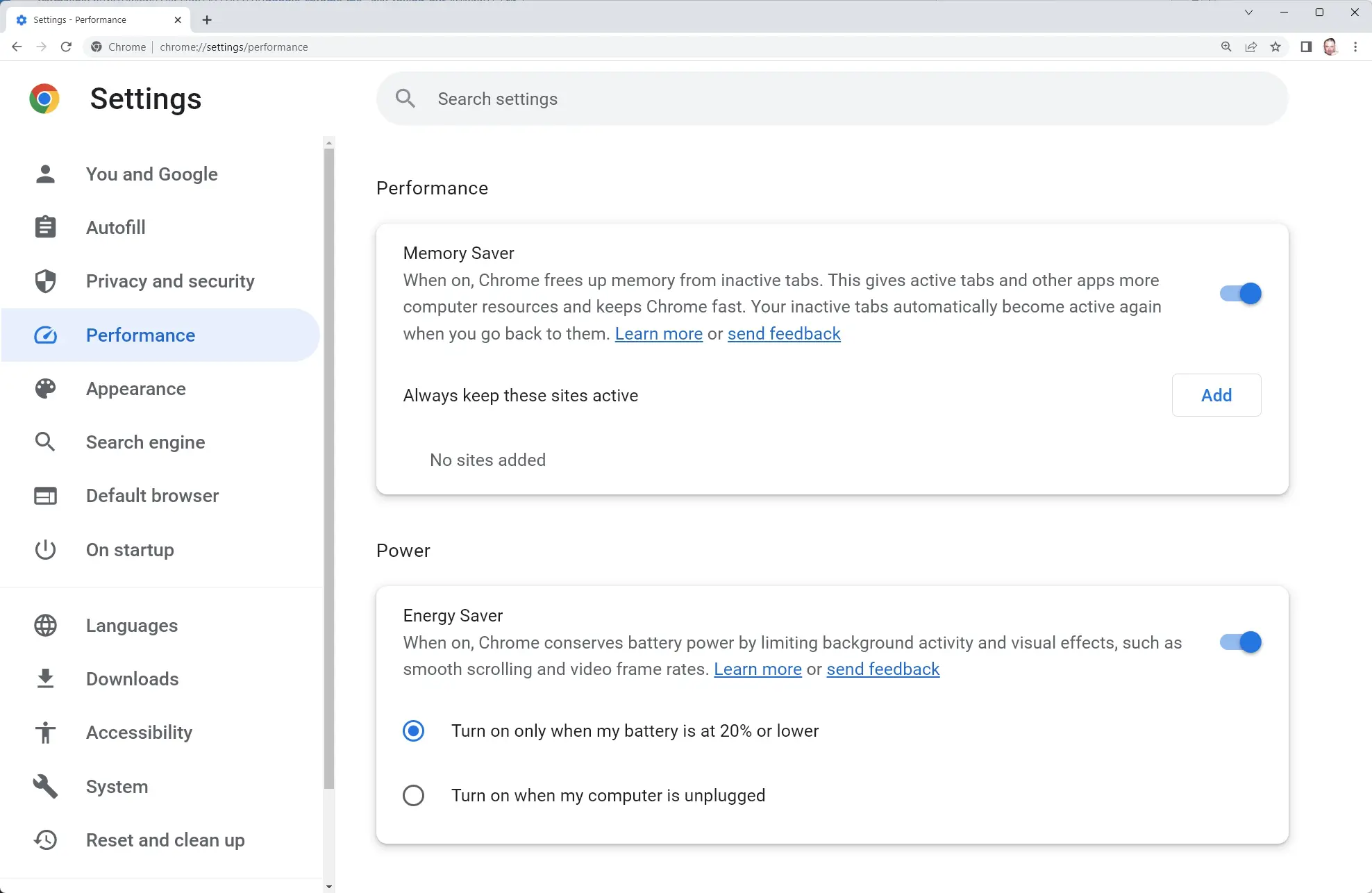Image resolution: width=1372 pixels, height=893 pixels.
Task: Reload the current page
Action: (x=66, y=47)
